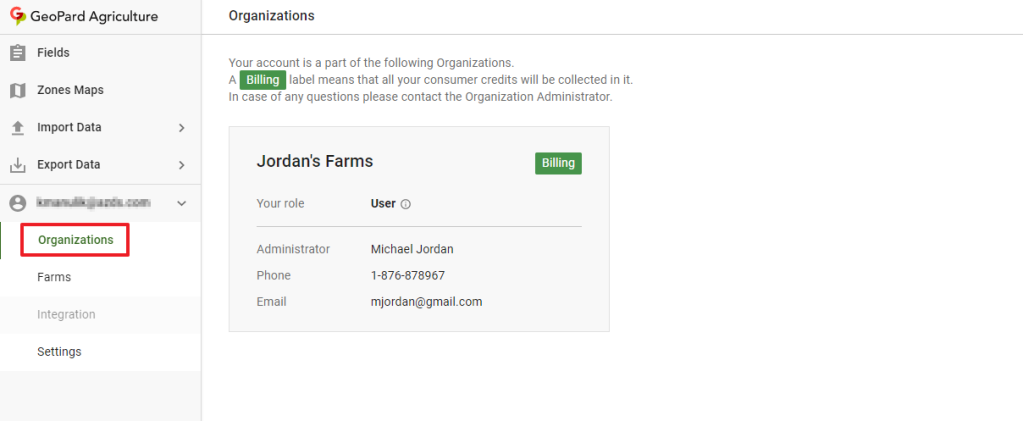Screen dimensions: 1023x421
Task: Expand the Export Data submenu arrow
Action: pos(181,165)
